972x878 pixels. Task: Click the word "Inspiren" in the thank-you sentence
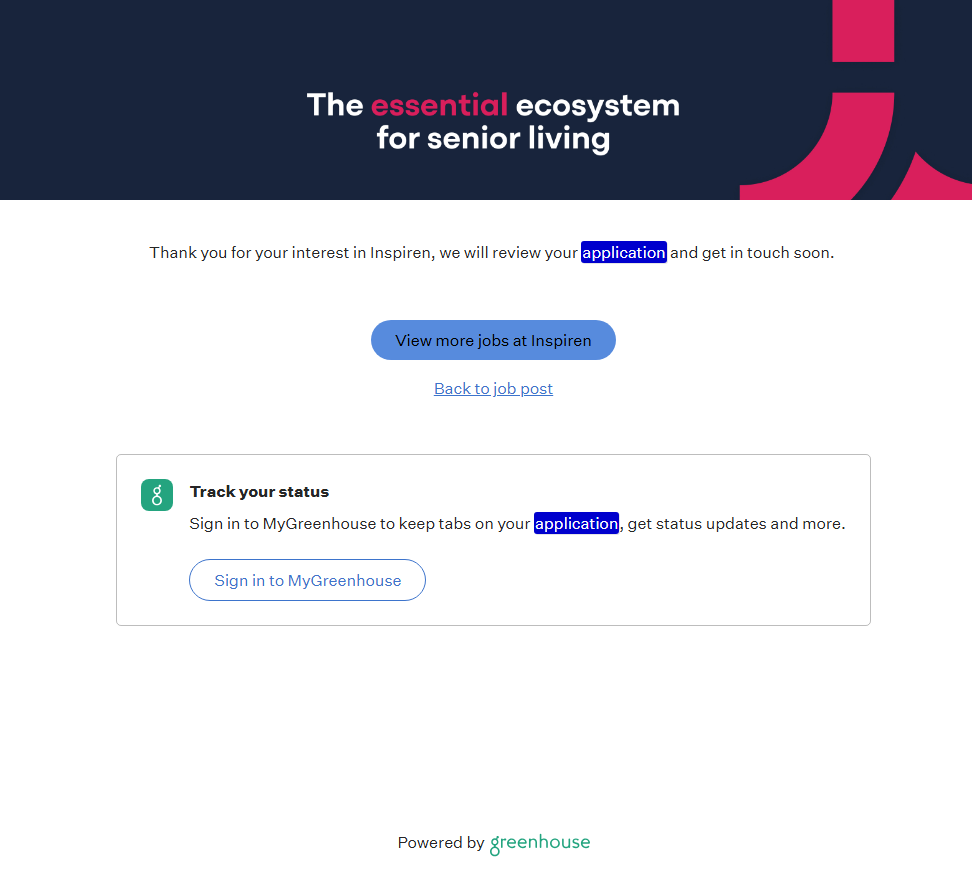point(401,253)
